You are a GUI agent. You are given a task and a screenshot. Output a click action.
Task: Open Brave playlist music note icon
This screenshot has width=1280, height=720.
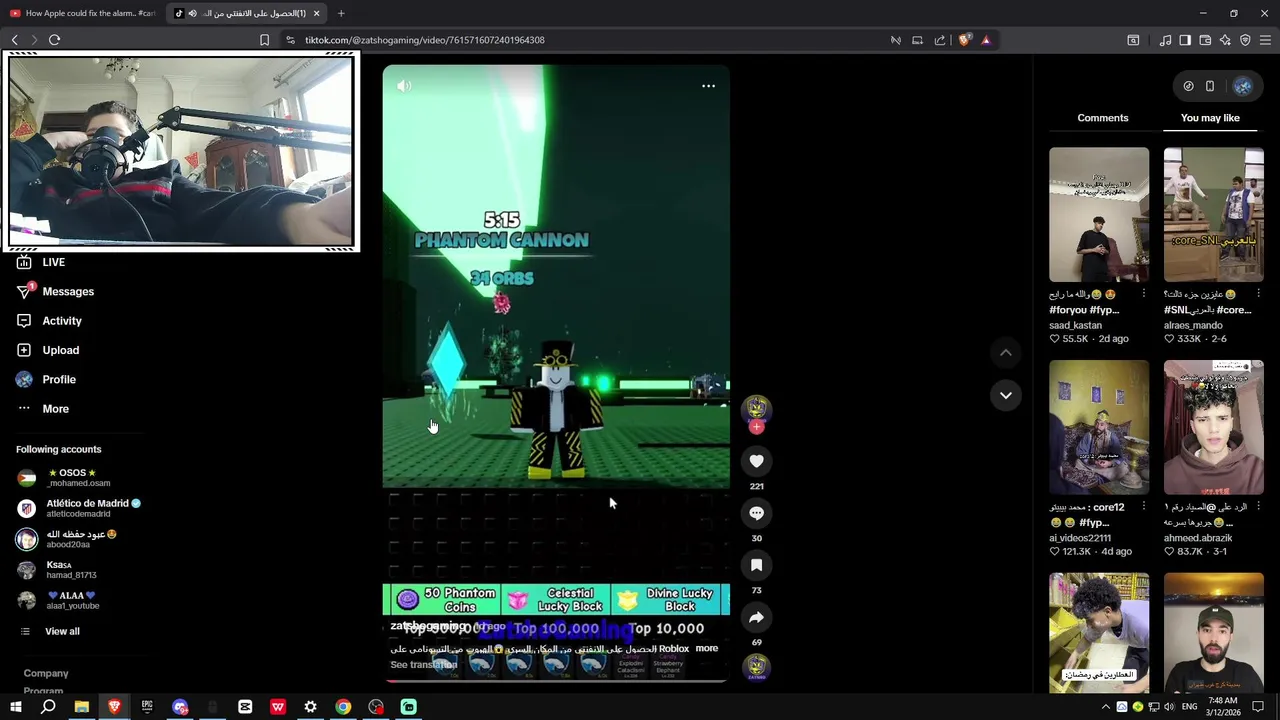pyautogui.click(x=1165, y=40)
